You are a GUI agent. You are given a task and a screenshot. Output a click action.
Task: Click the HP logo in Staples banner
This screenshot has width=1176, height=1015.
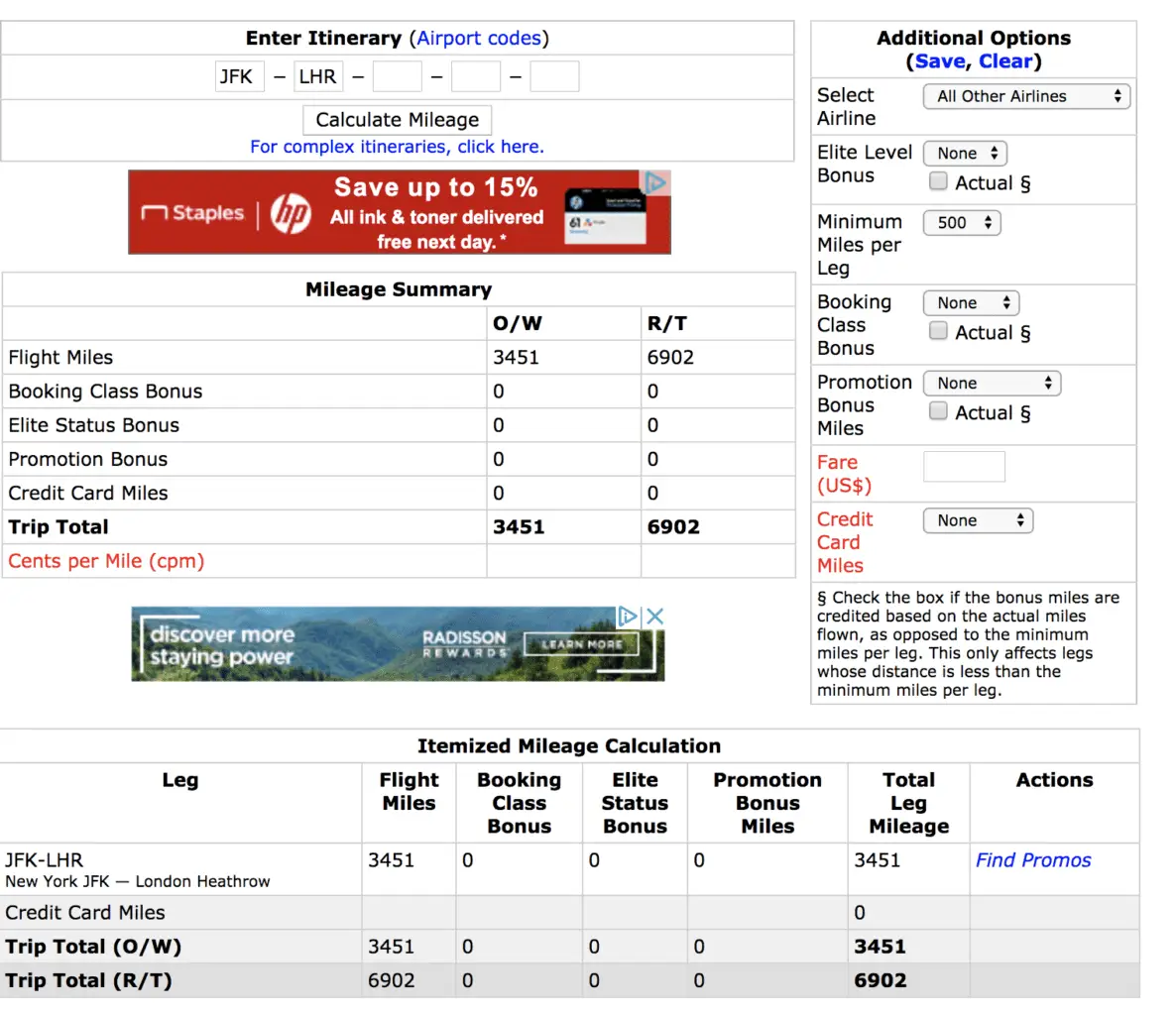291,214
